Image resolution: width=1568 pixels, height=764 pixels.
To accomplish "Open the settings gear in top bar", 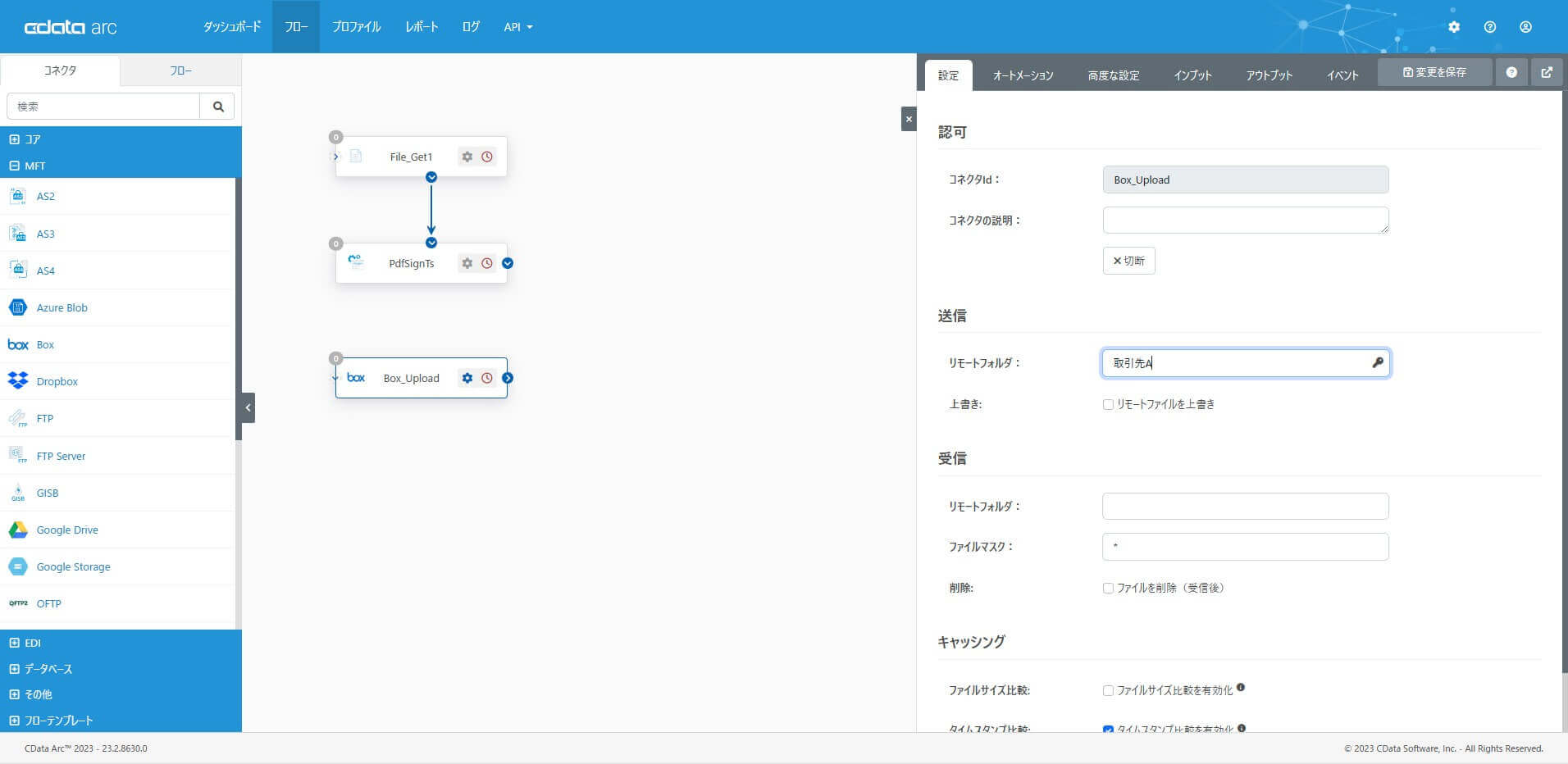I will pyautogui.click(x=1454, y=27).
